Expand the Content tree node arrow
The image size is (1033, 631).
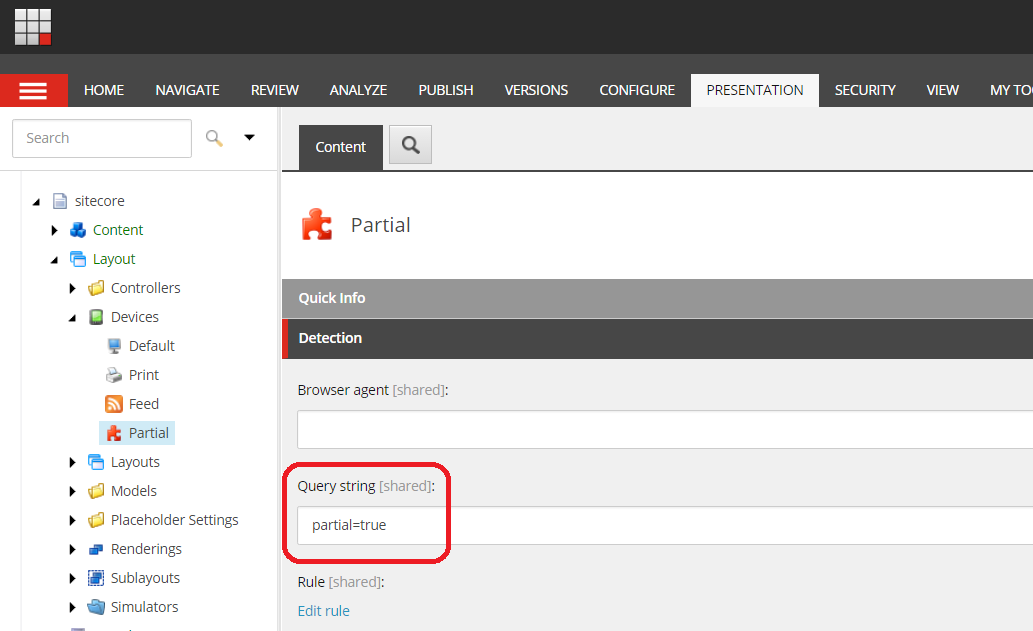point(55,231)
